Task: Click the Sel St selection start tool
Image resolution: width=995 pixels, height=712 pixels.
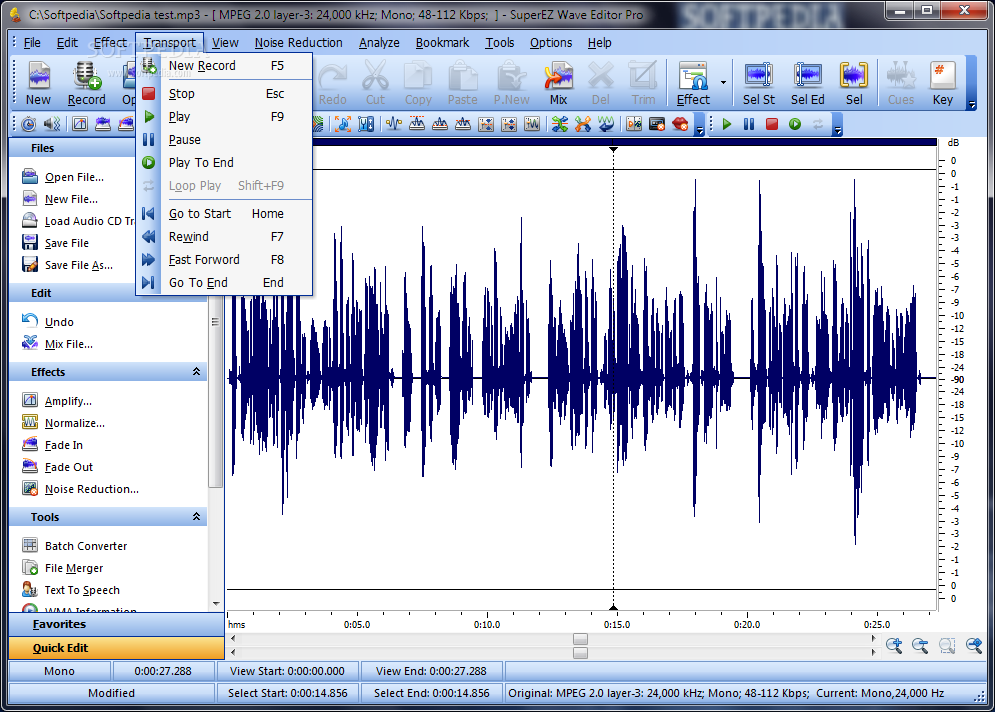Action: [x=759, y=83]
